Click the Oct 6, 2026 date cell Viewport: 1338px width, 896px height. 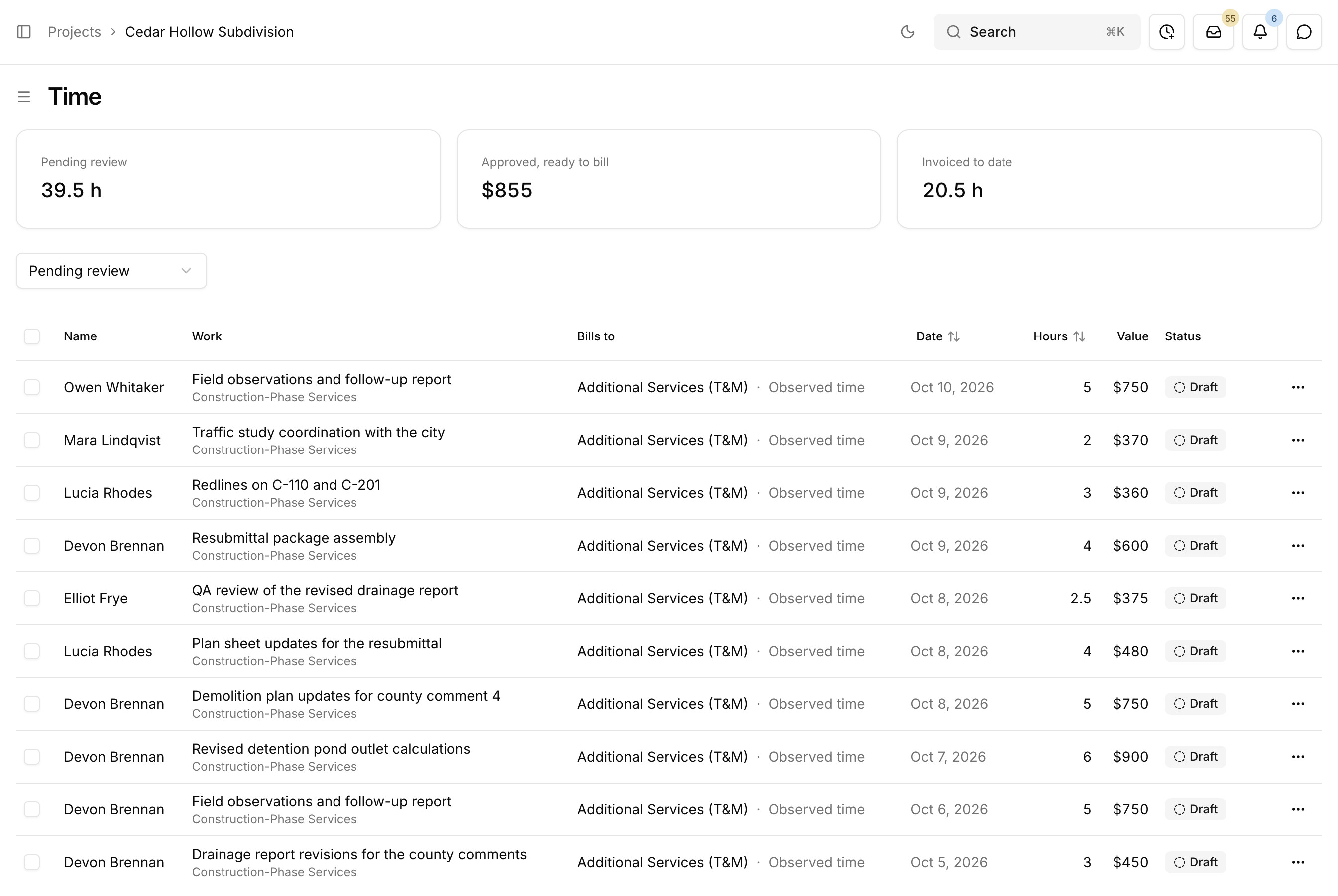point(949,810)
